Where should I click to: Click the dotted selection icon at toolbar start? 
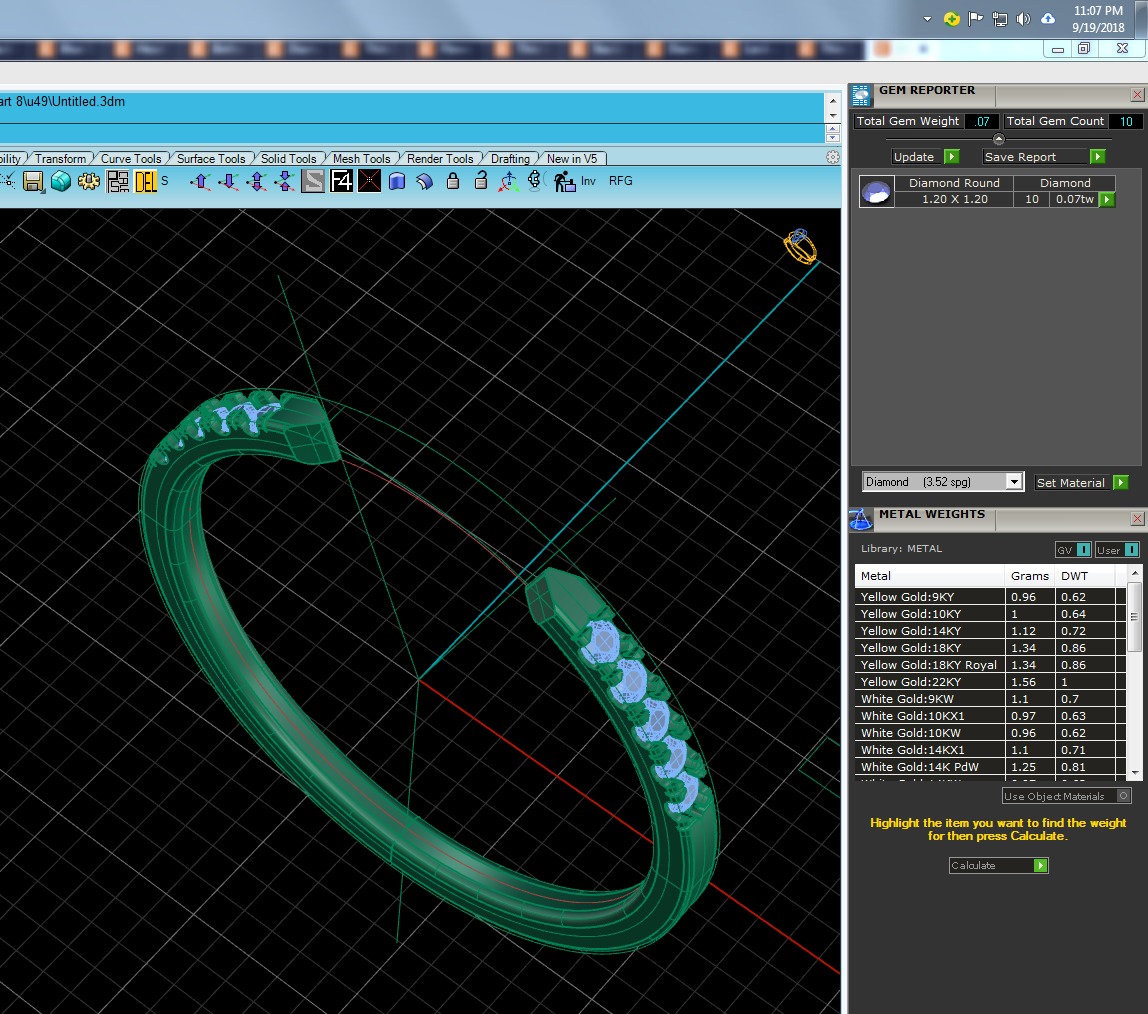point(7,181)
